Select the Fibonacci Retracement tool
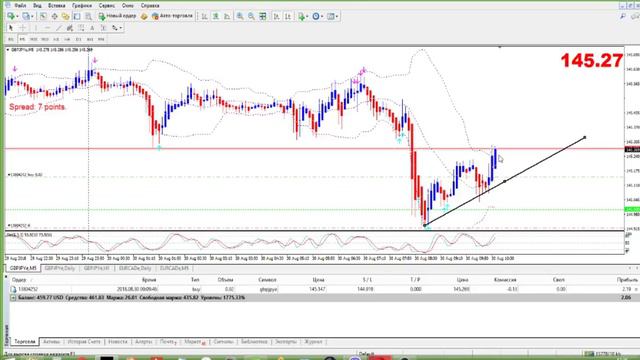640x360 pixels. pyautogui.click(x=81, y=28)
